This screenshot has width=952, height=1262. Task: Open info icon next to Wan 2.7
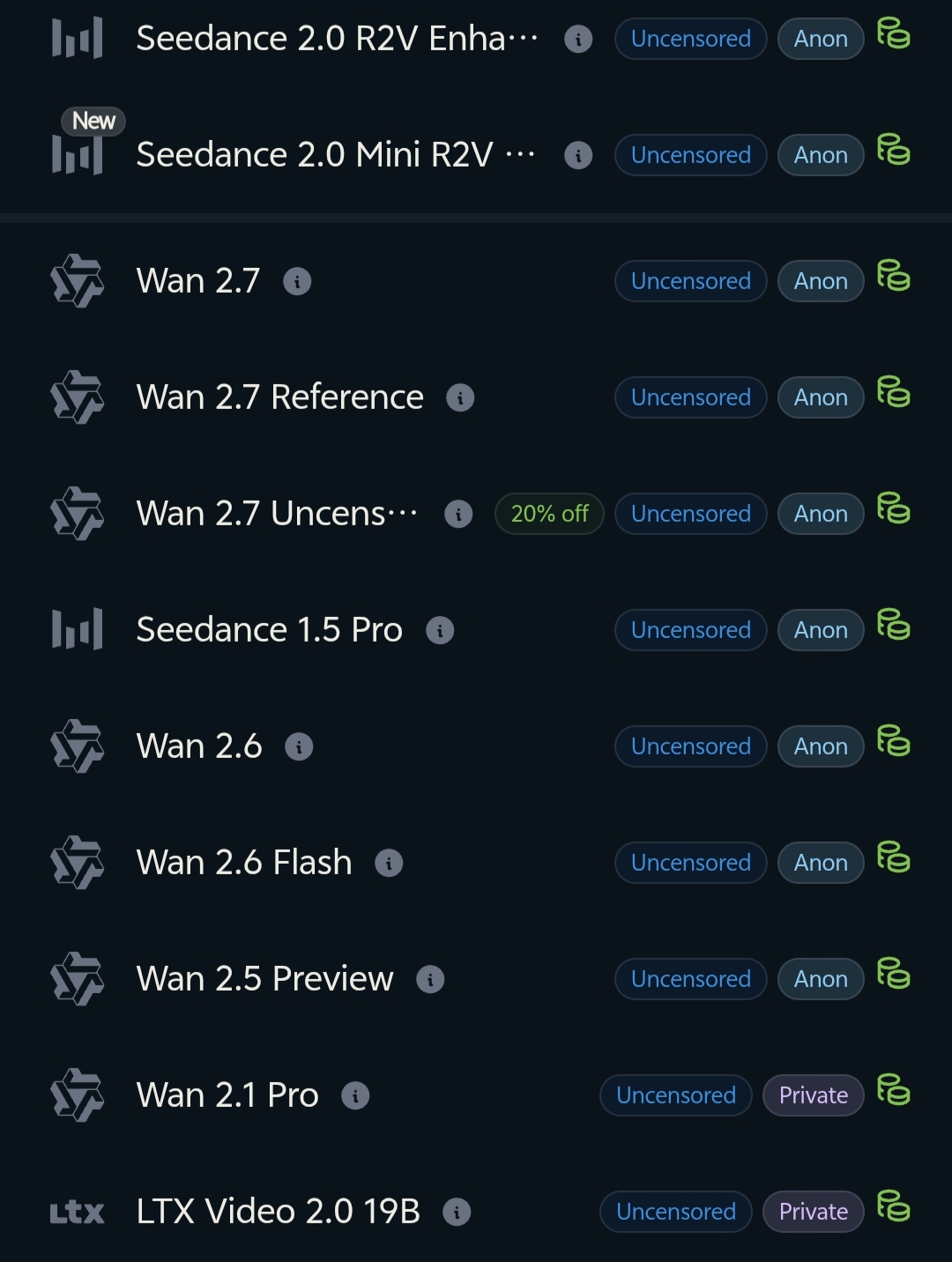pos(297,281)
